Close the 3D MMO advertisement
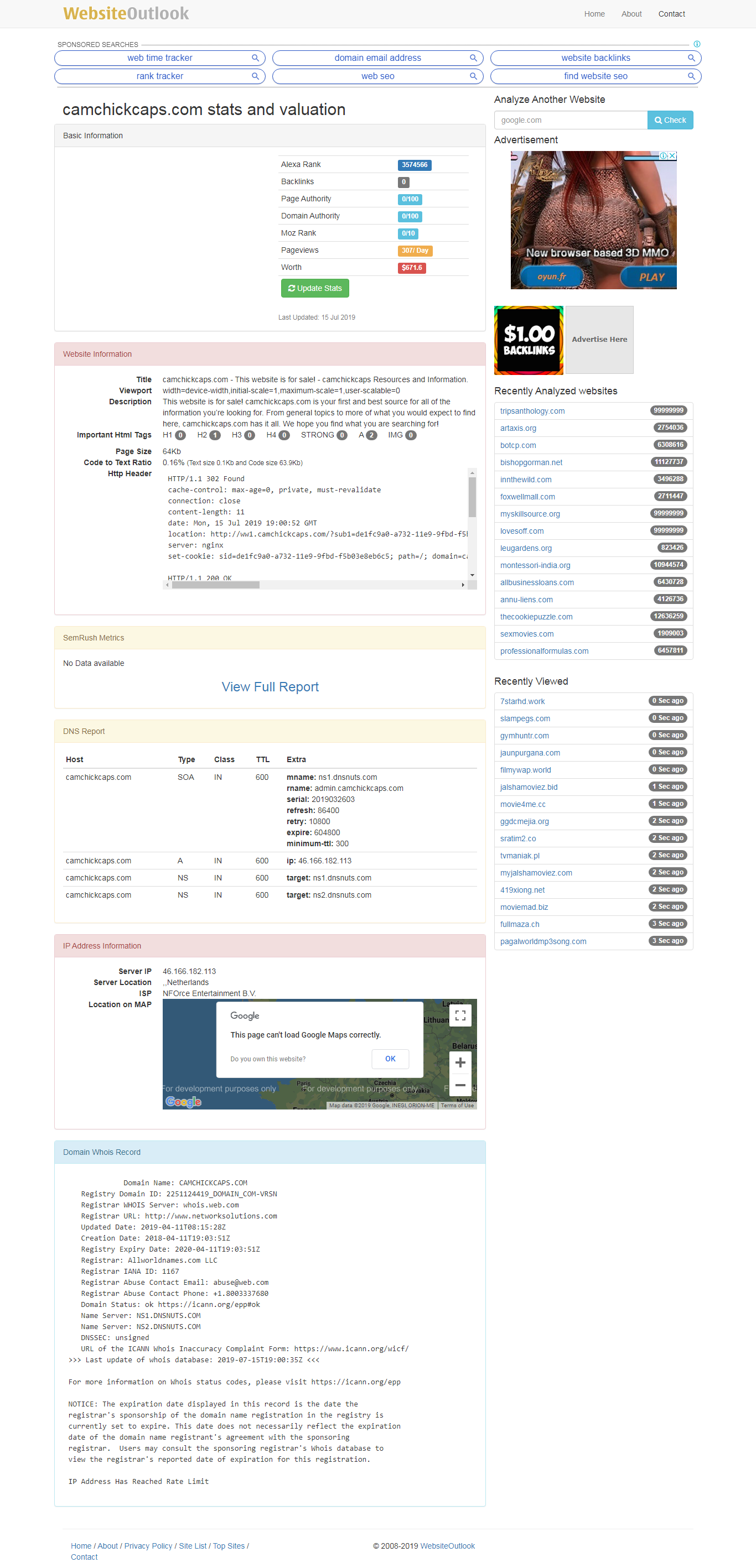The height and width of the screenshot is (1568, 756). tap(672, 156)
